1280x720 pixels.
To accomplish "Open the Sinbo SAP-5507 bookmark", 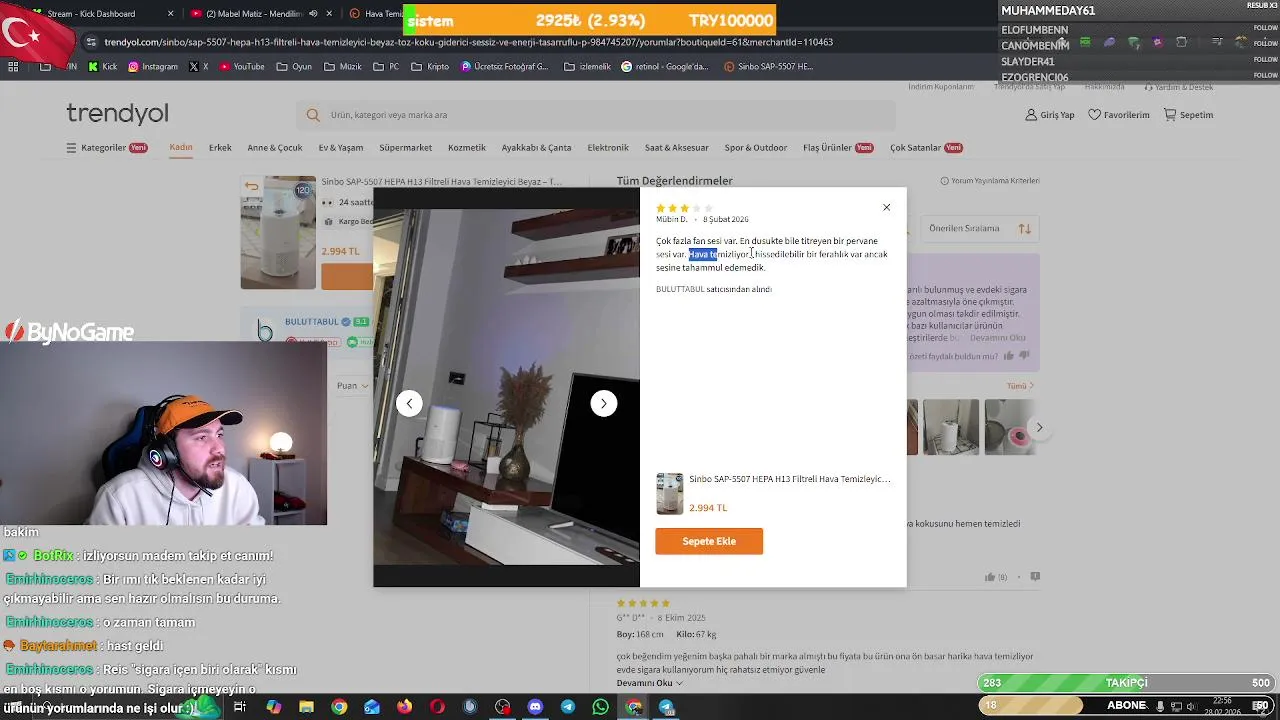I will [769, 67].
